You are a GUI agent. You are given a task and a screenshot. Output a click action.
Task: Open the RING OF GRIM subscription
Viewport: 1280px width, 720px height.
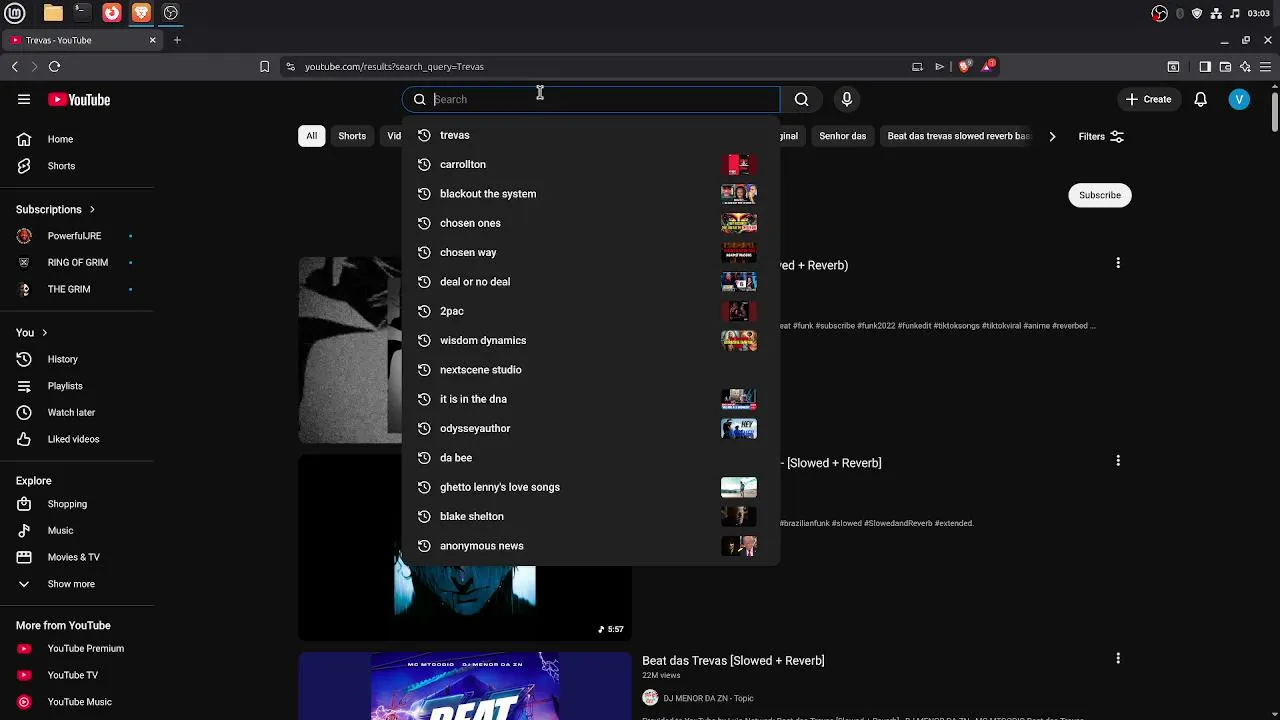[77, 262]
